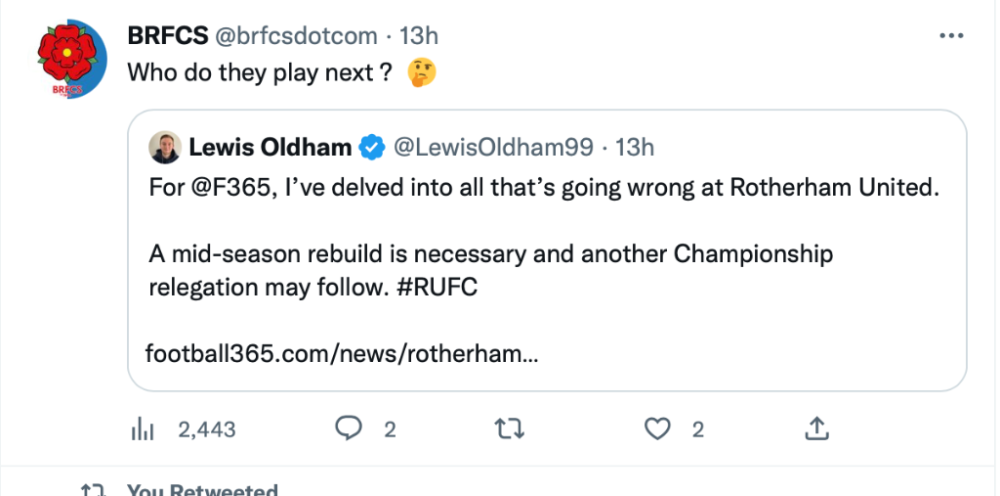
Task: Click the 'You Retweeted' label
Action: [202, 489]
